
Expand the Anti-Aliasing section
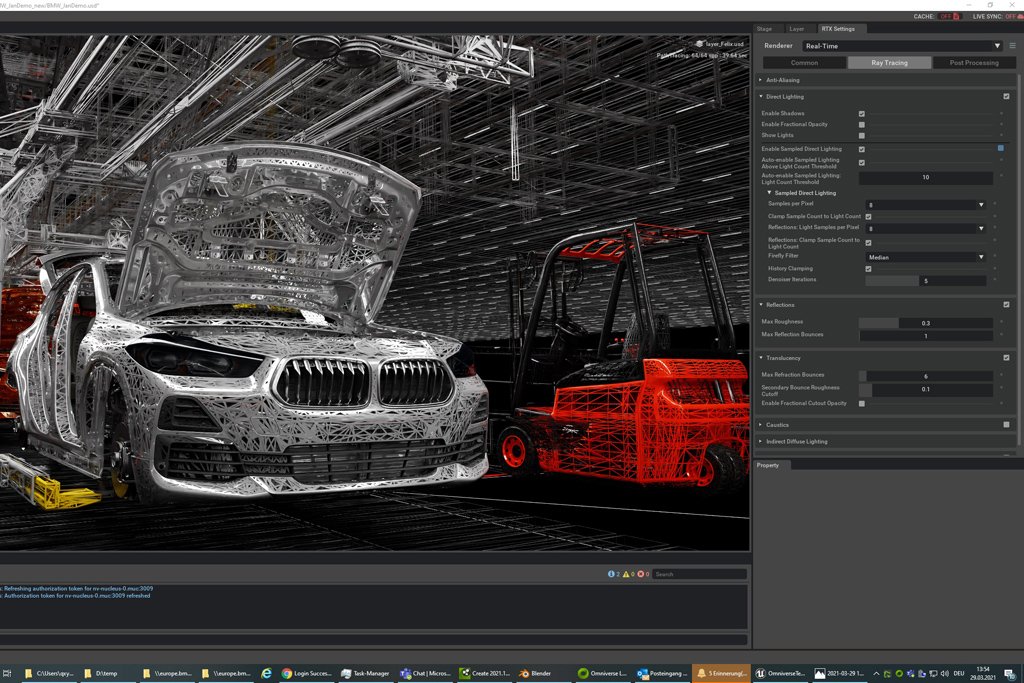pyautogui.click(x=782, y=80)
